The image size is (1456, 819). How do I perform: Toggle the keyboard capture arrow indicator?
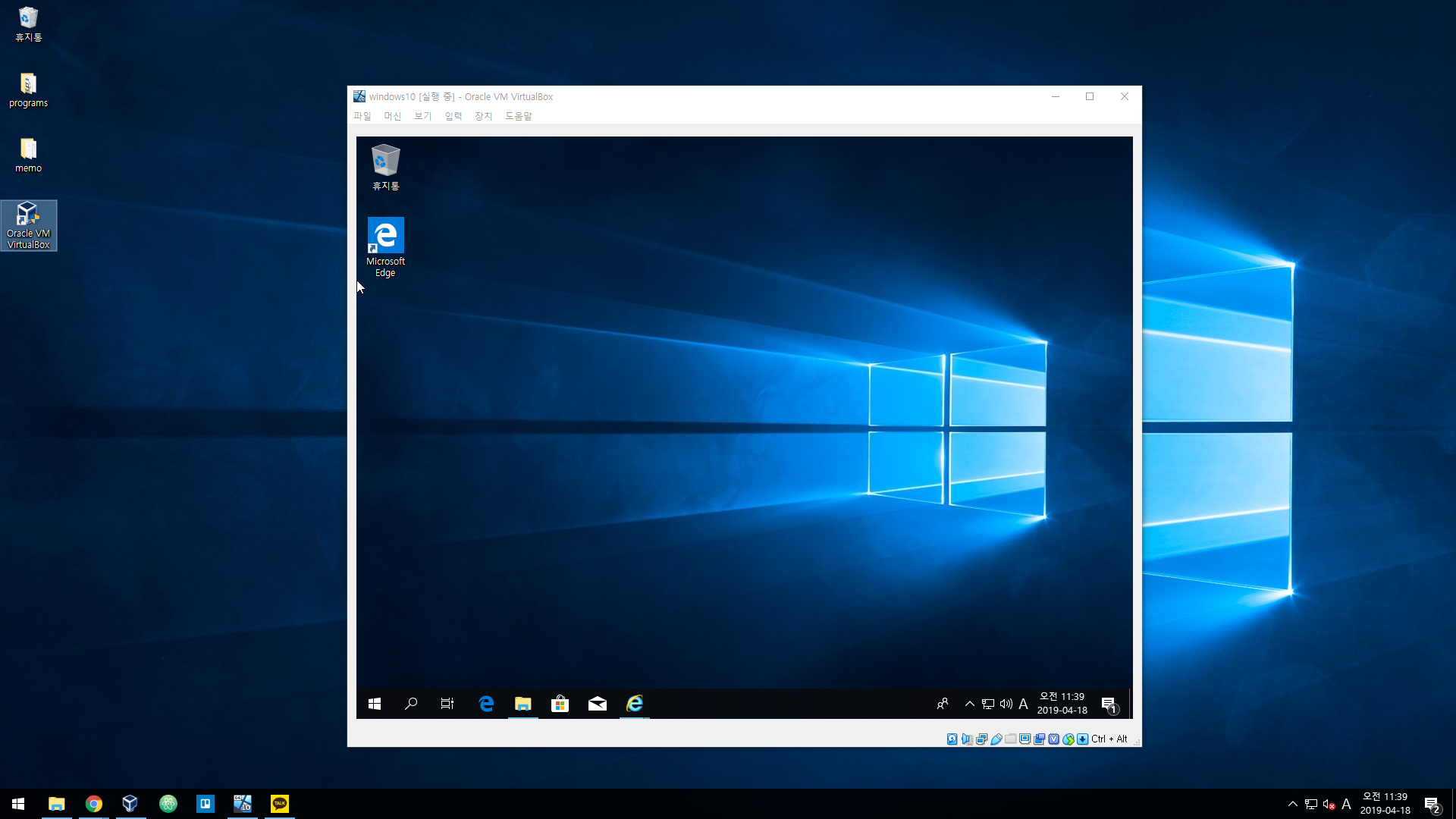[1083, 739]
